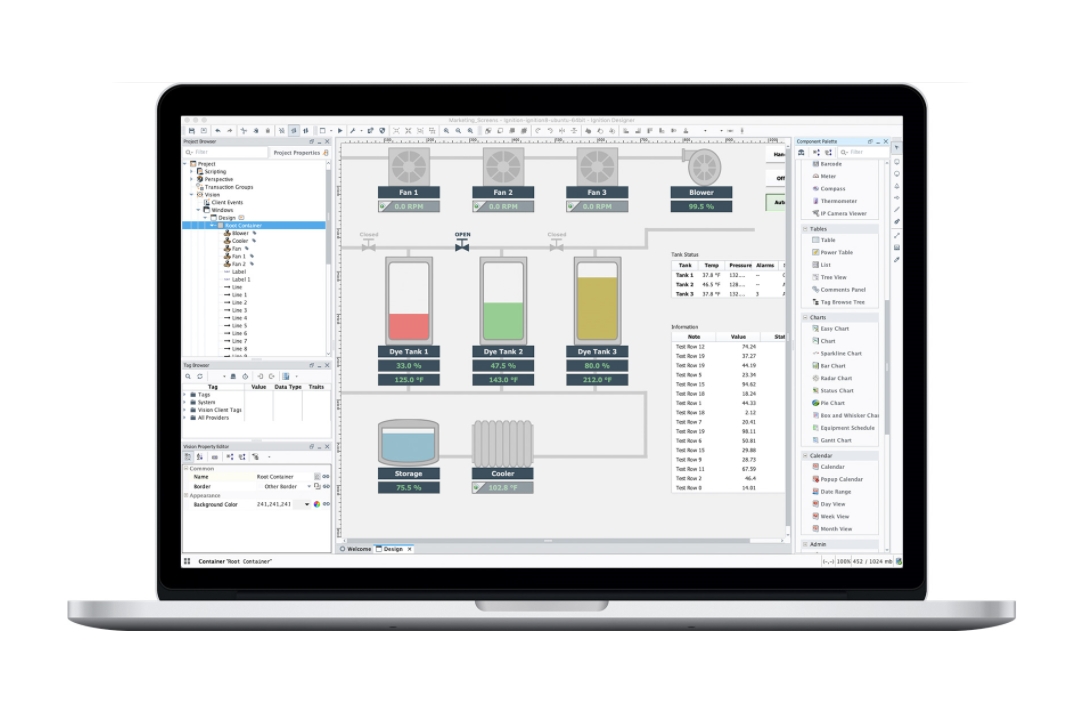Click the Preview mode play icon
The height and width of the screenshot is (711, 1090).
340,131
